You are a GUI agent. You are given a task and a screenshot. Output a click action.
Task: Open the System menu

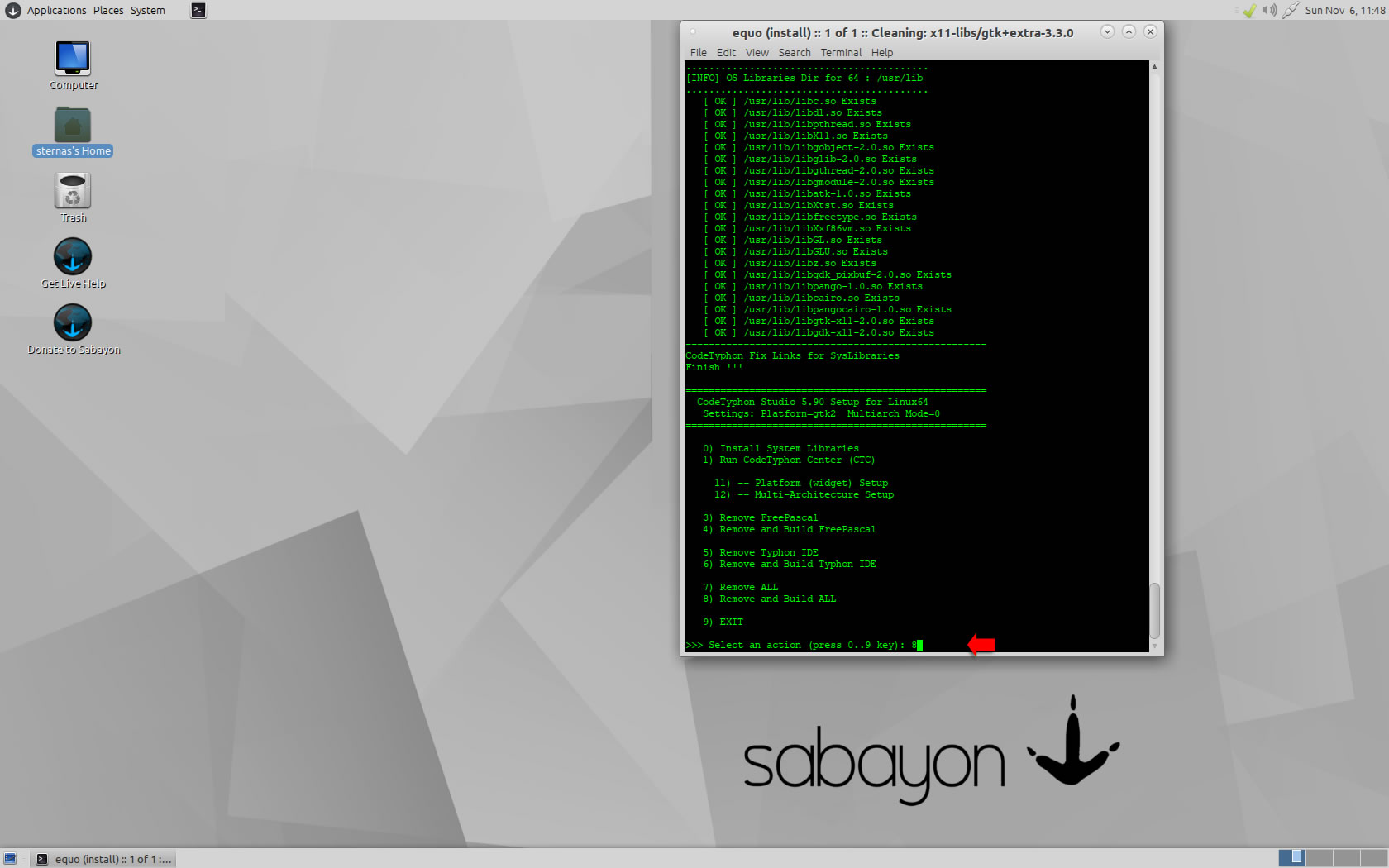[x=147, y=10]
